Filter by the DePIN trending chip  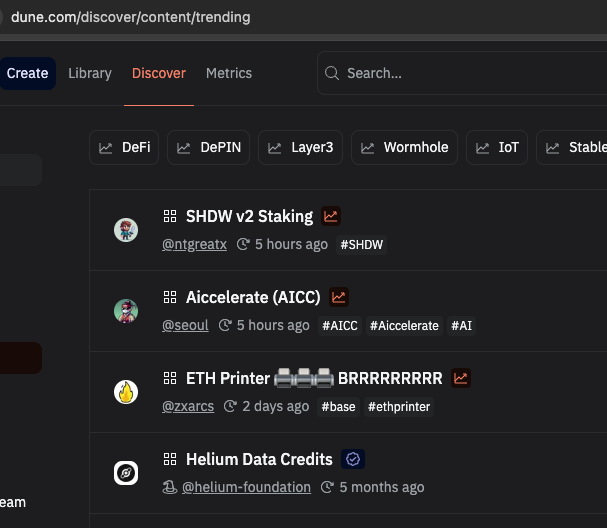208,147
